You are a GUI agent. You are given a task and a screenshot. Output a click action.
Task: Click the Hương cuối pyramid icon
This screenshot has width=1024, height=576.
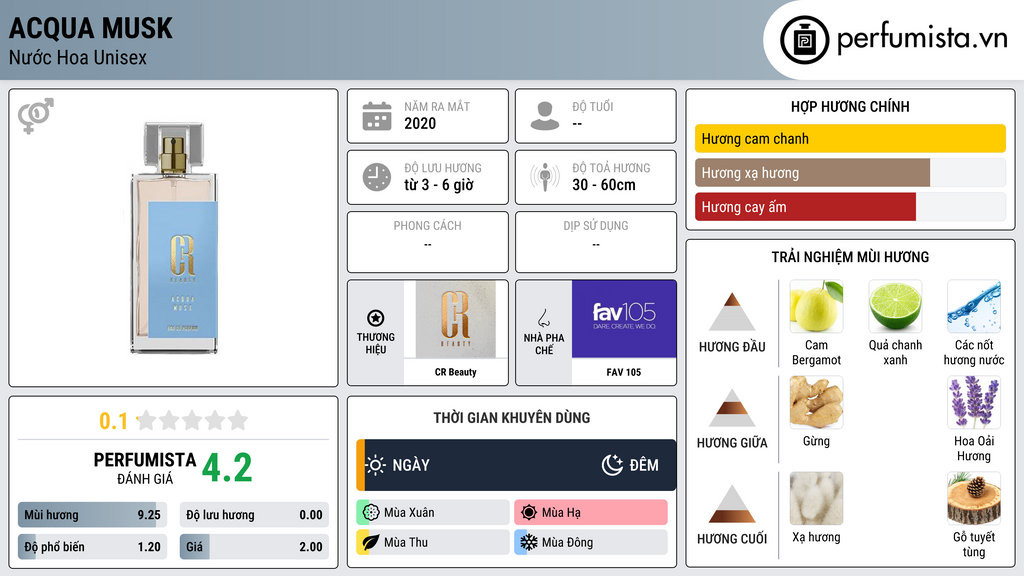click(732, 504)
